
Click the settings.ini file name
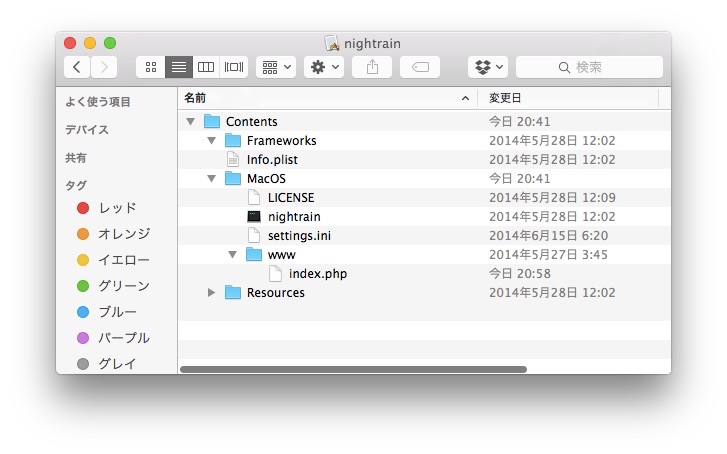pos(300,236)
